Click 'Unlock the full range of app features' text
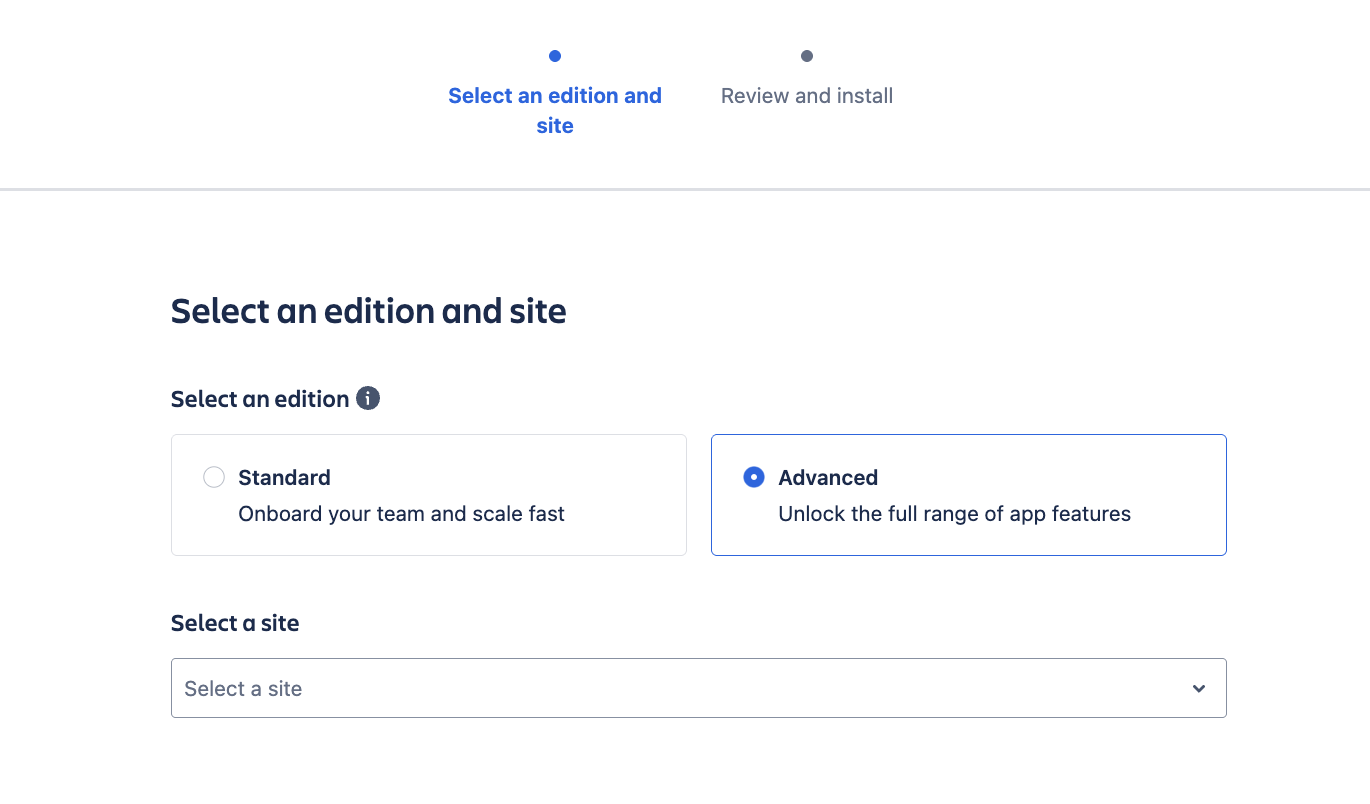The width and height of the screenshot is (1370, 804). click(x=954, y=514)
